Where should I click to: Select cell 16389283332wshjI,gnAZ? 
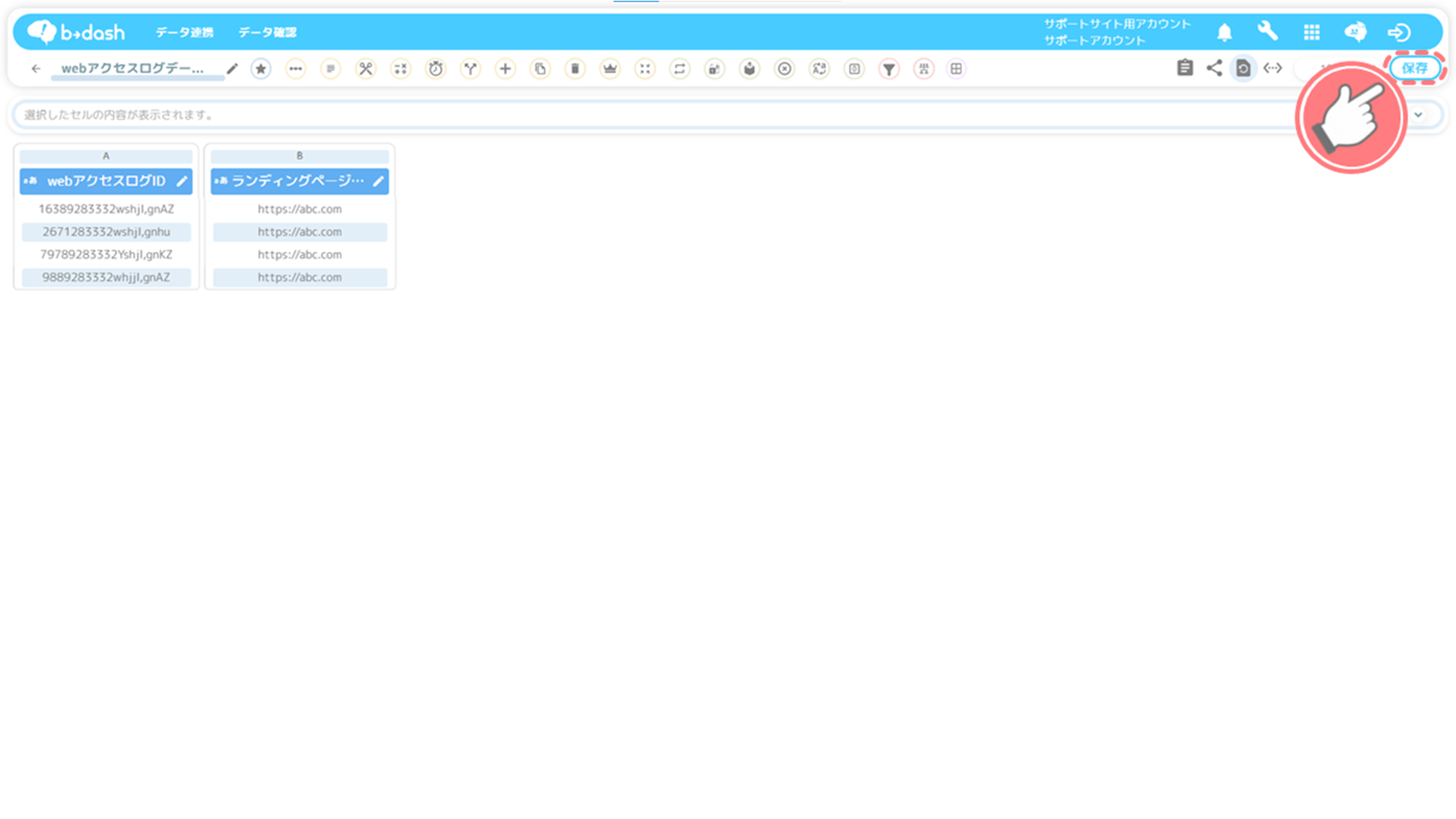point(106,209)
